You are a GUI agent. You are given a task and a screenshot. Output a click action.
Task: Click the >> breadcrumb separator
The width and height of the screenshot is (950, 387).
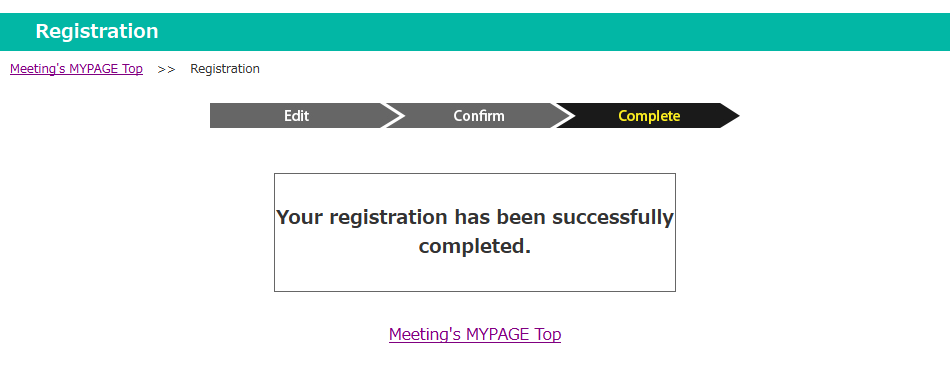pos(167,70)
